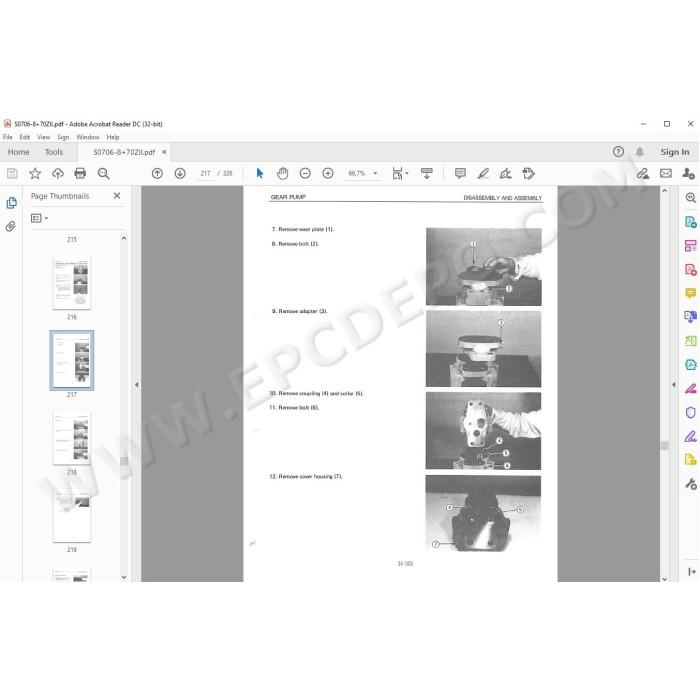Click thumbnail panel scroll up arrow
The image size is (700, 700).
pyautogui.click(x=124, y=238)
